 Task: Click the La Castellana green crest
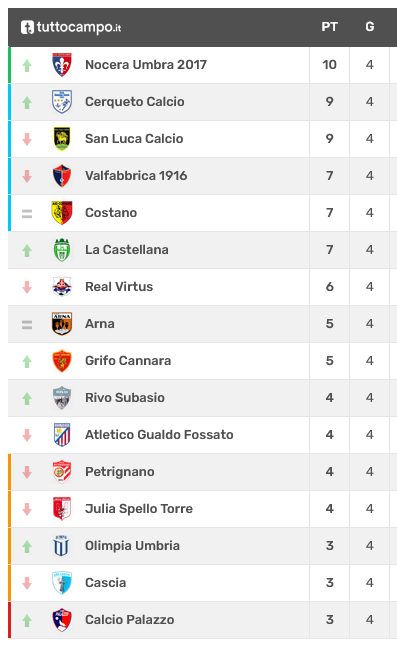[62, 250]
